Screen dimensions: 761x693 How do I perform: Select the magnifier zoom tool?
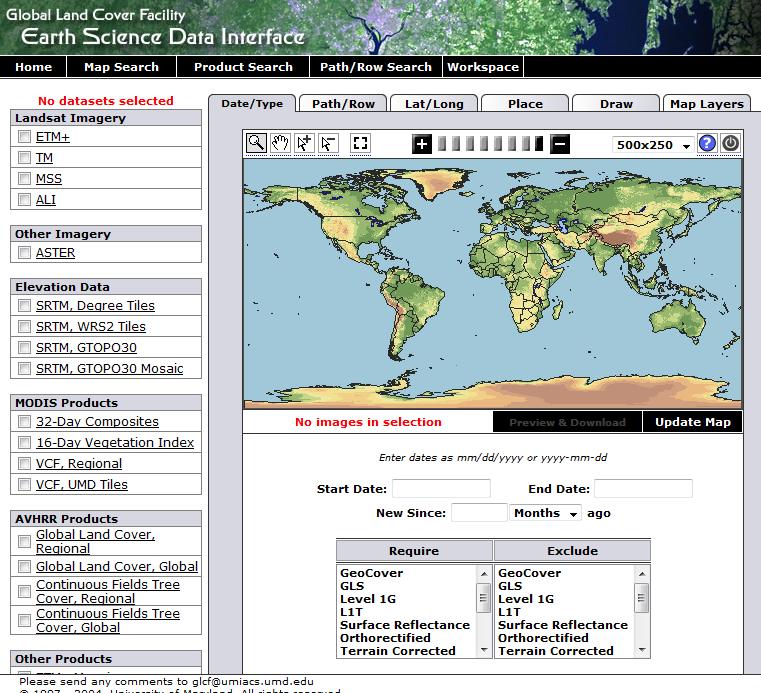(x=256, y=143)
